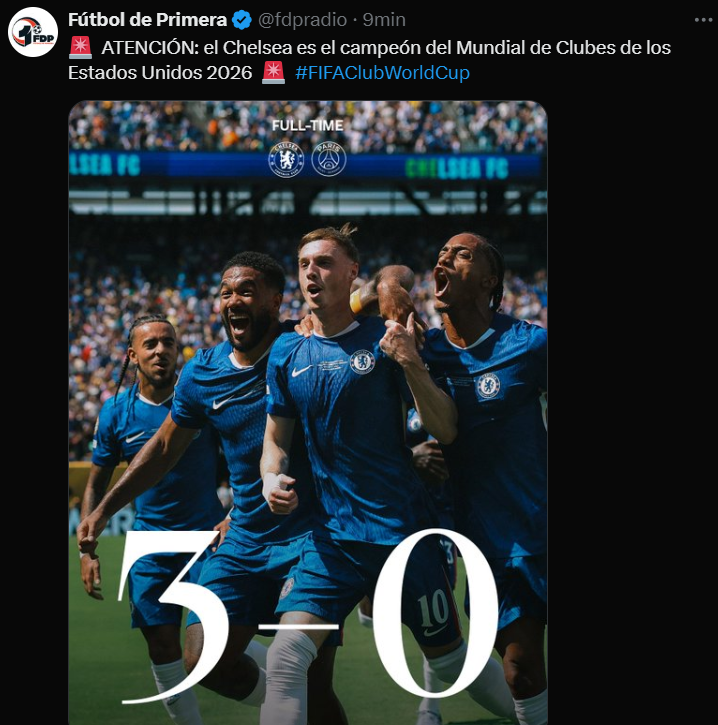
Task: Click the siren emoji after 2026
Action: (x=273, y=73)
